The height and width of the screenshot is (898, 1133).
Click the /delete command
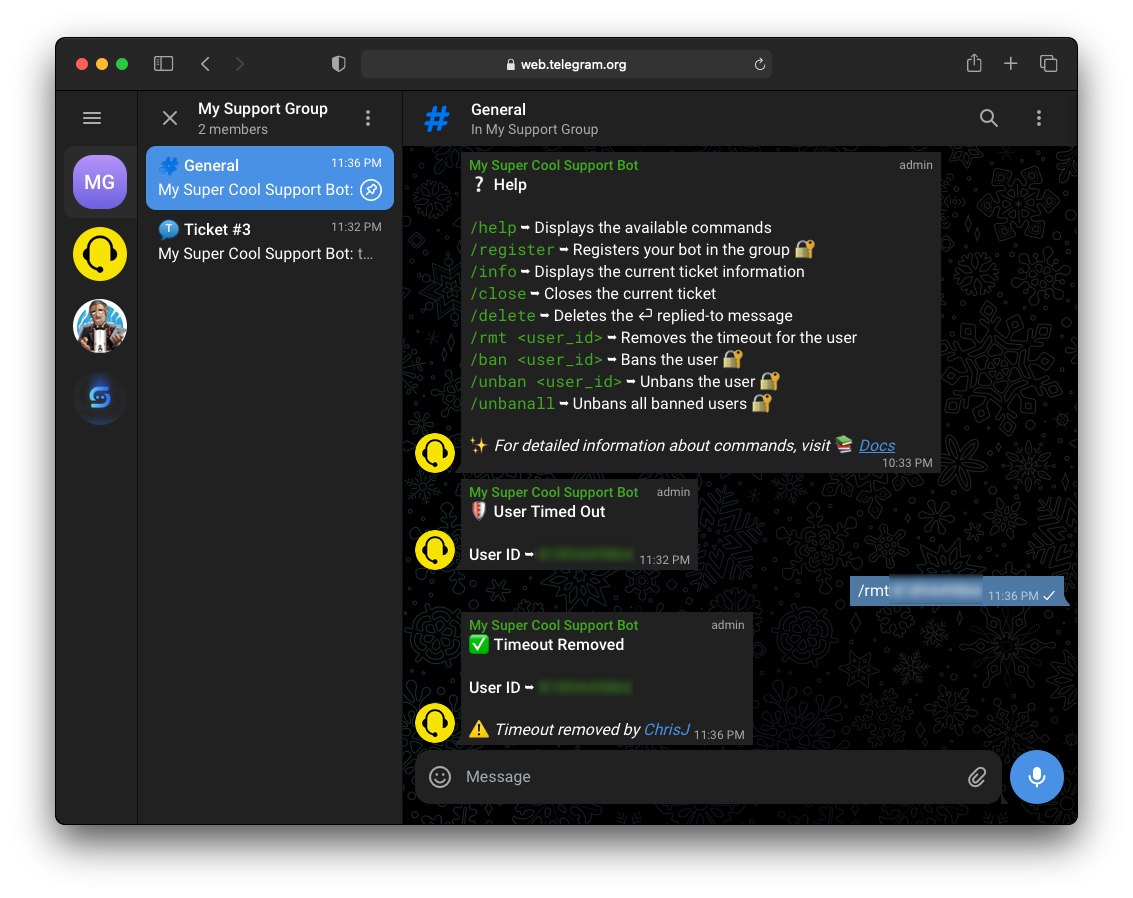click(502, 316)
